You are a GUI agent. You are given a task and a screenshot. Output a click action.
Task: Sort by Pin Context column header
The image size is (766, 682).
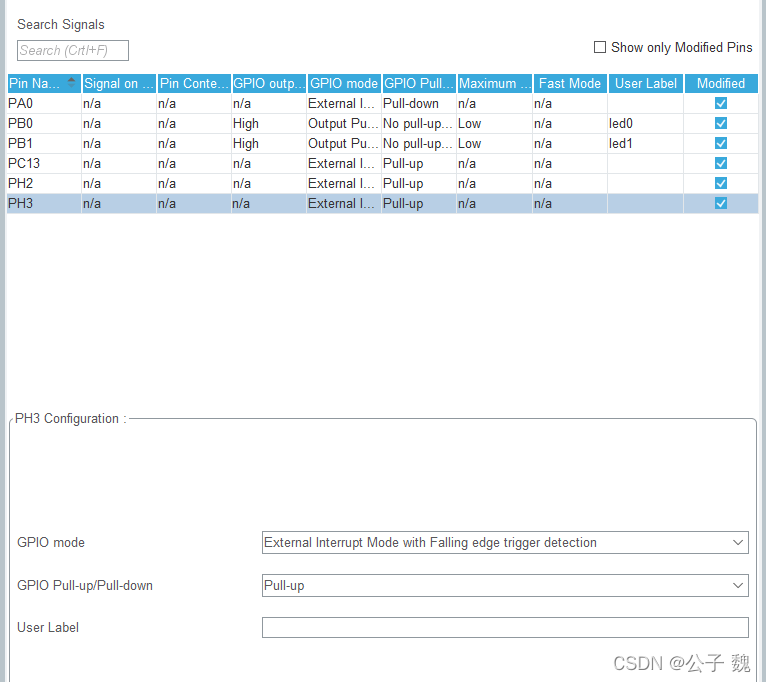[194, 84]
